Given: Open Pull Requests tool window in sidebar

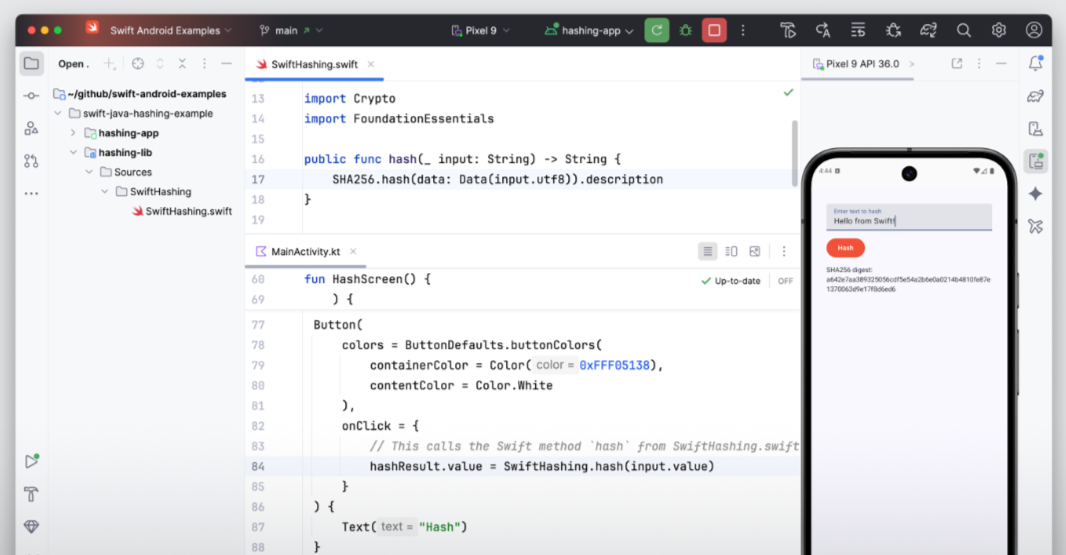Looking at the screenshot, I should click(31, 161).
